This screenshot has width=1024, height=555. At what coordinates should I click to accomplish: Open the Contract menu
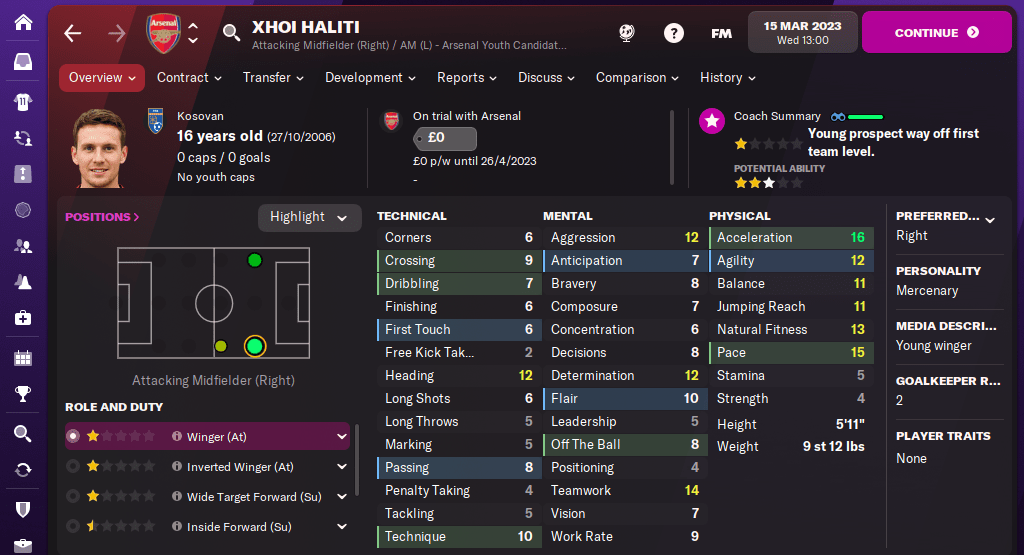click(x=189, y=78)
